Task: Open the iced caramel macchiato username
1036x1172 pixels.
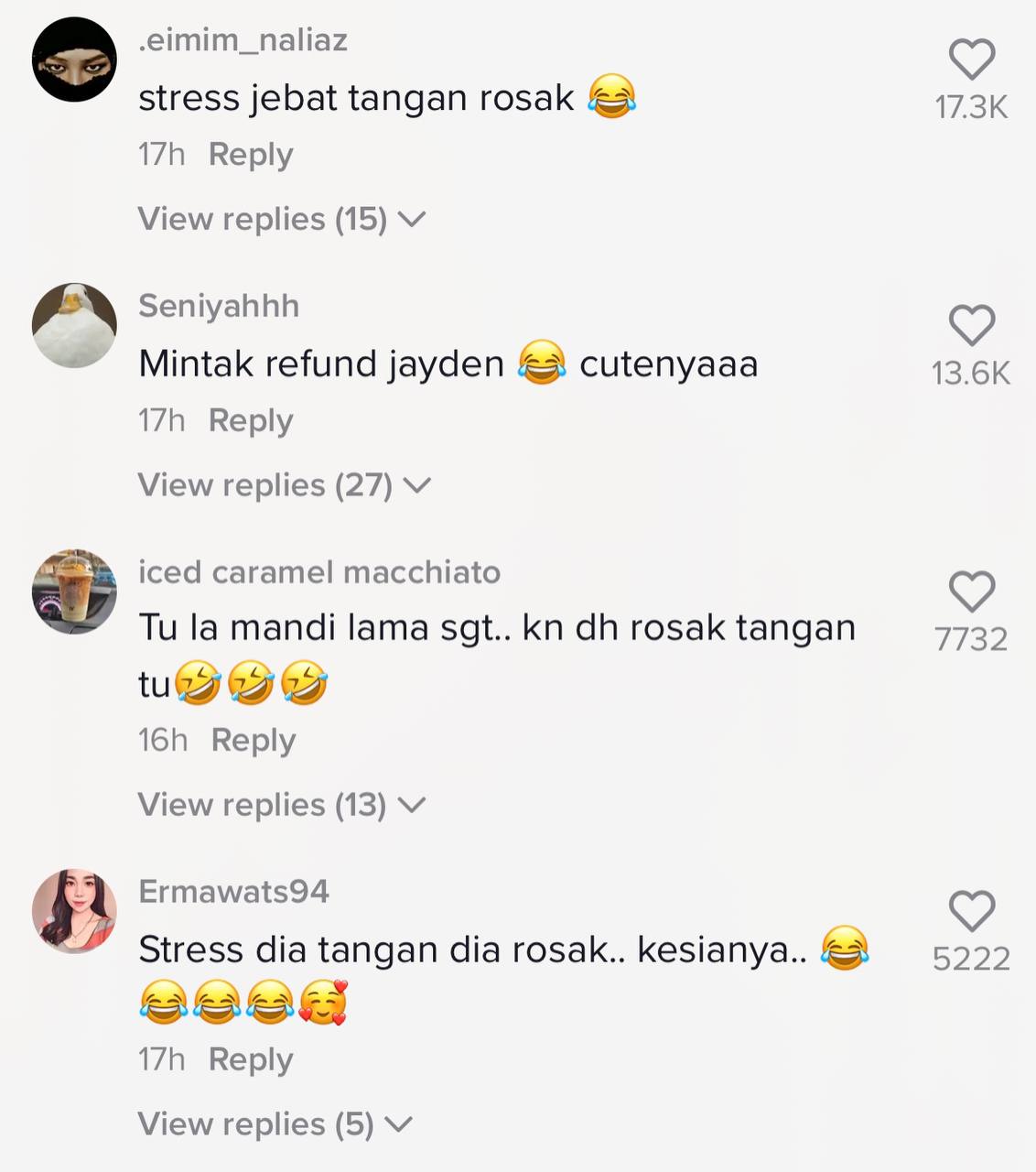Action: [319, 572]
